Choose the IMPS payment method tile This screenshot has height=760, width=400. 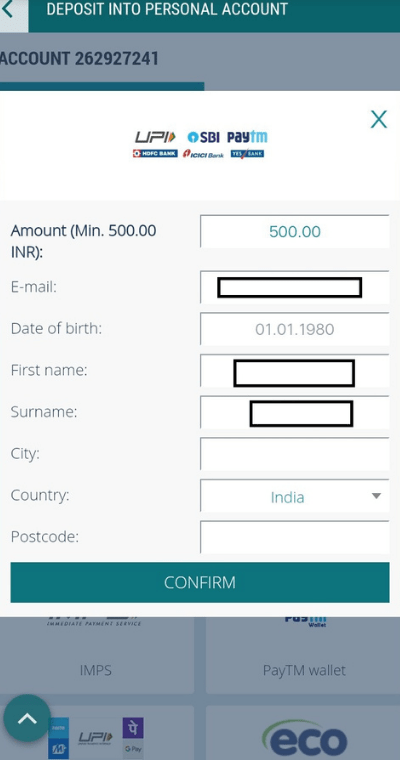[x=96, y=654]
